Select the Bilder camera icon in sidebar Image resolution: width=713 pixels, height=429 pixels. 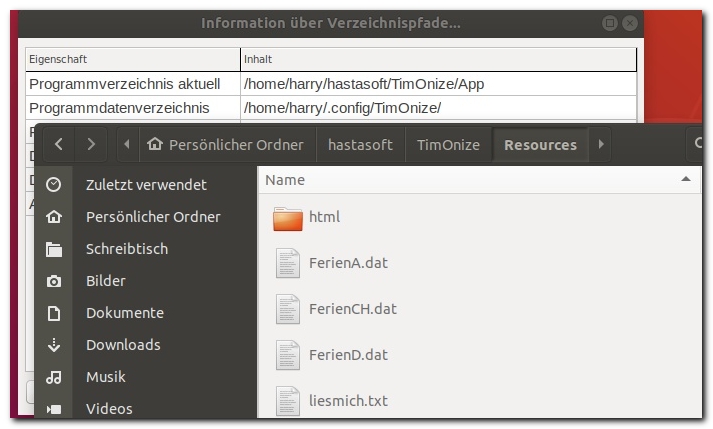[x=54, y=281]
